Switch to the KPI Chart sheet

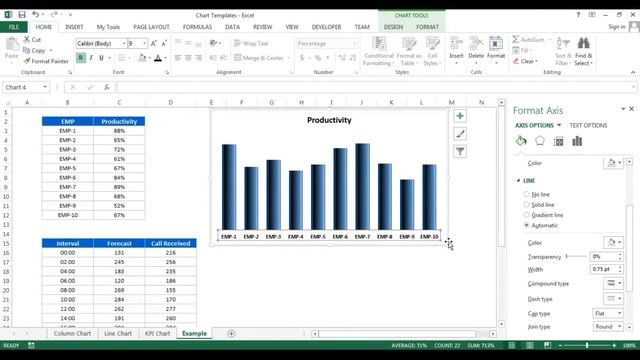pyautogui.click(x=157, y=333)
